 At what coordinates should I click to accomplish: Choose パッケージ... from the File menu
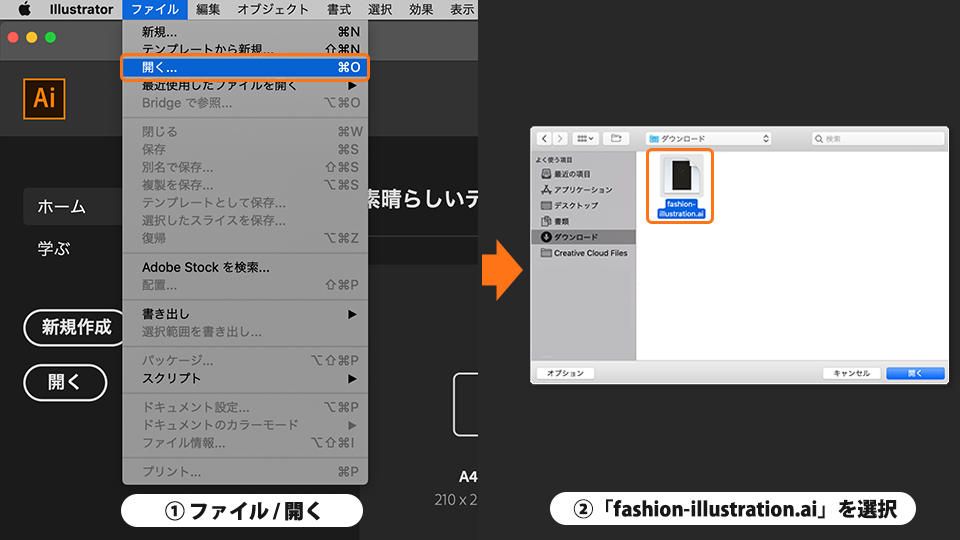point(245,361)
